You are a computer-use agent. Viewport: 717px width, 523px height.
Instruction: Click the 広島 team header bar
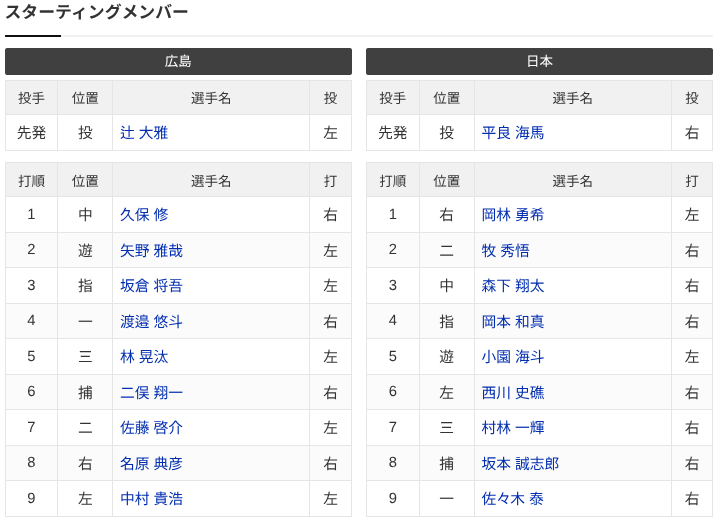(x=178, y=61)
